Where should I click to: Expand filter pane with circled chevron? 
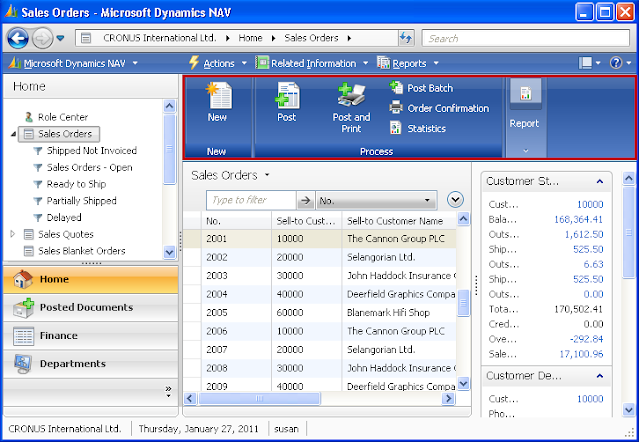[x=455, y=200]
